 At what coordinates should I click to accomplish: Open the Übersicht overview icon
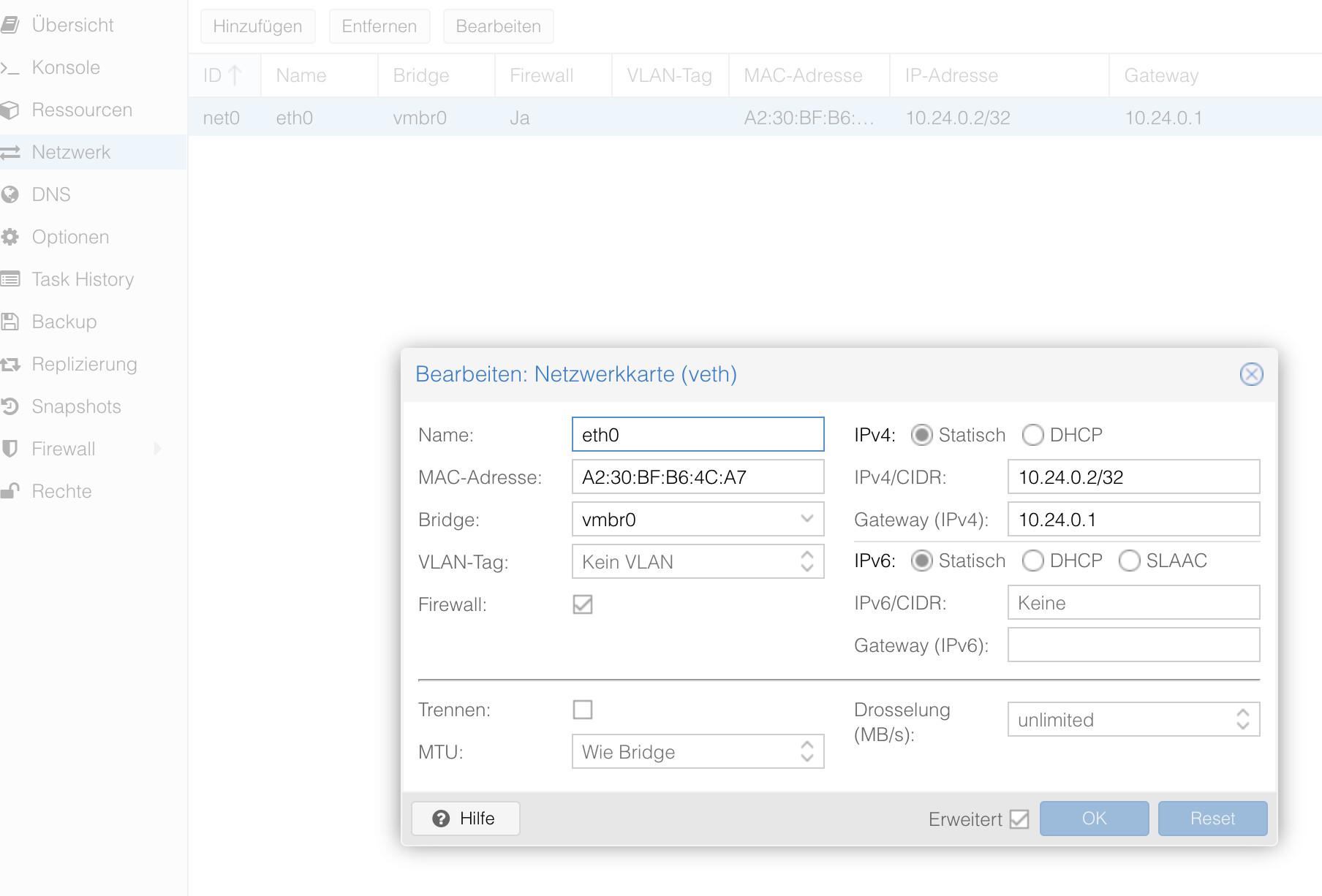click(10, 24)
